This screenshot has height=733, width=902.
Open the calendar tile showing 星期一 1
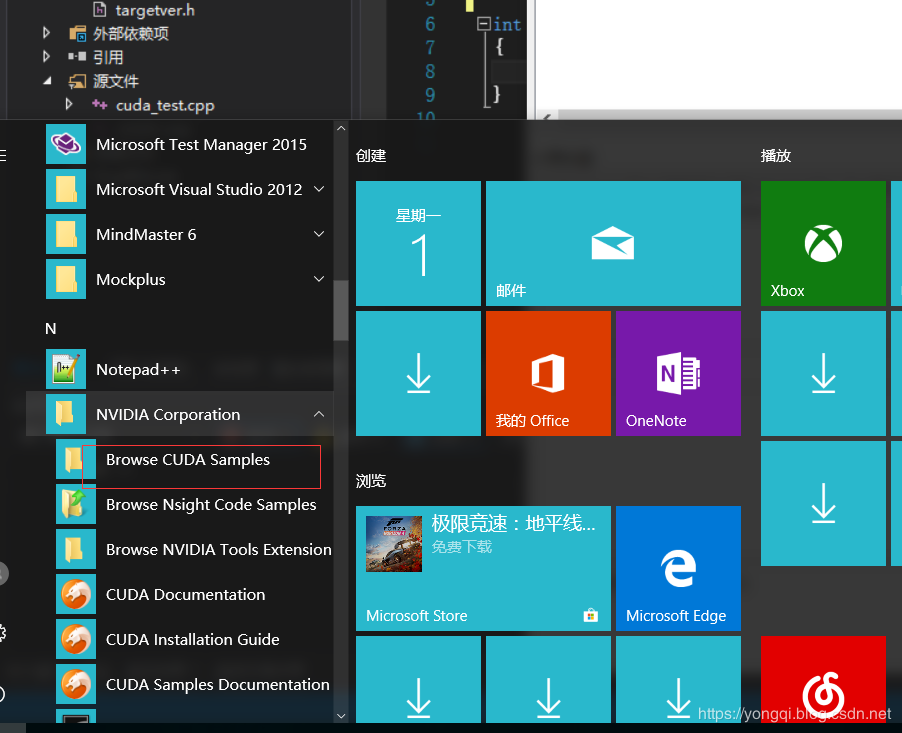pos(418,243)
